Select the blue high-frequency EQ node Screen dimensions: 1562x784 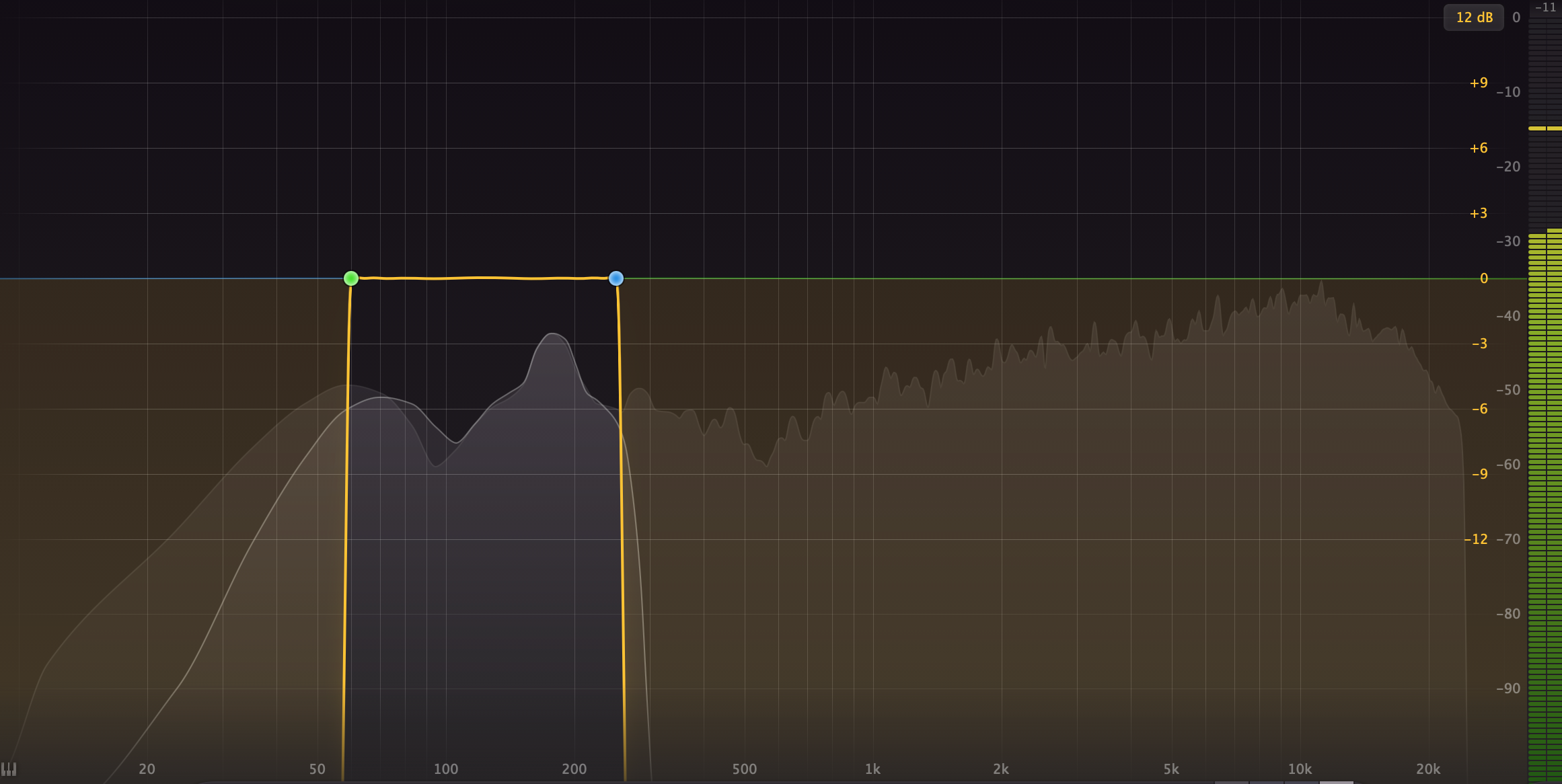pos(617,278)
